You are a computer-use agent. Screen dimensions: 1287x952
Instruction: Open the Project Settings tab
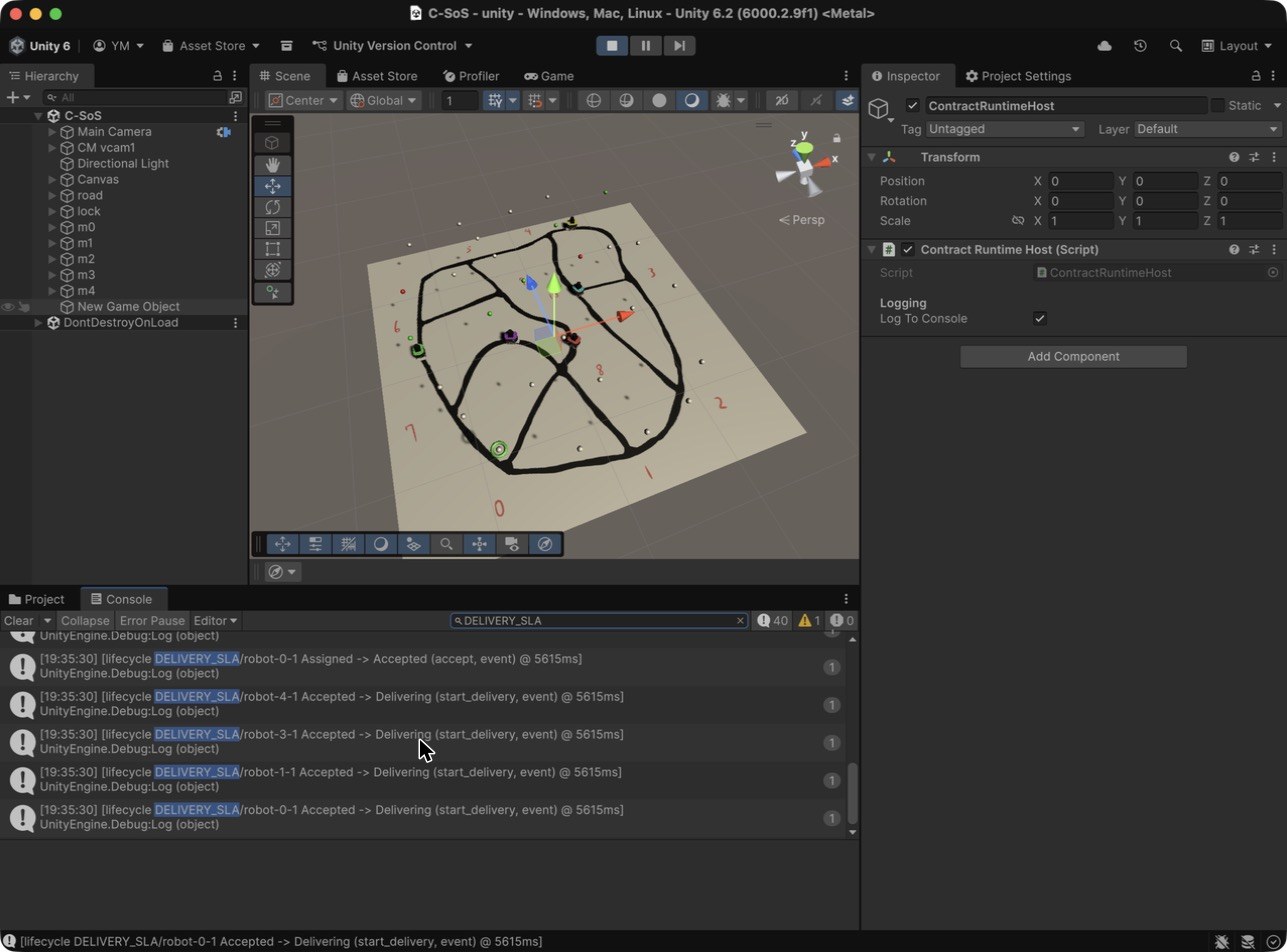point(1017,76)
